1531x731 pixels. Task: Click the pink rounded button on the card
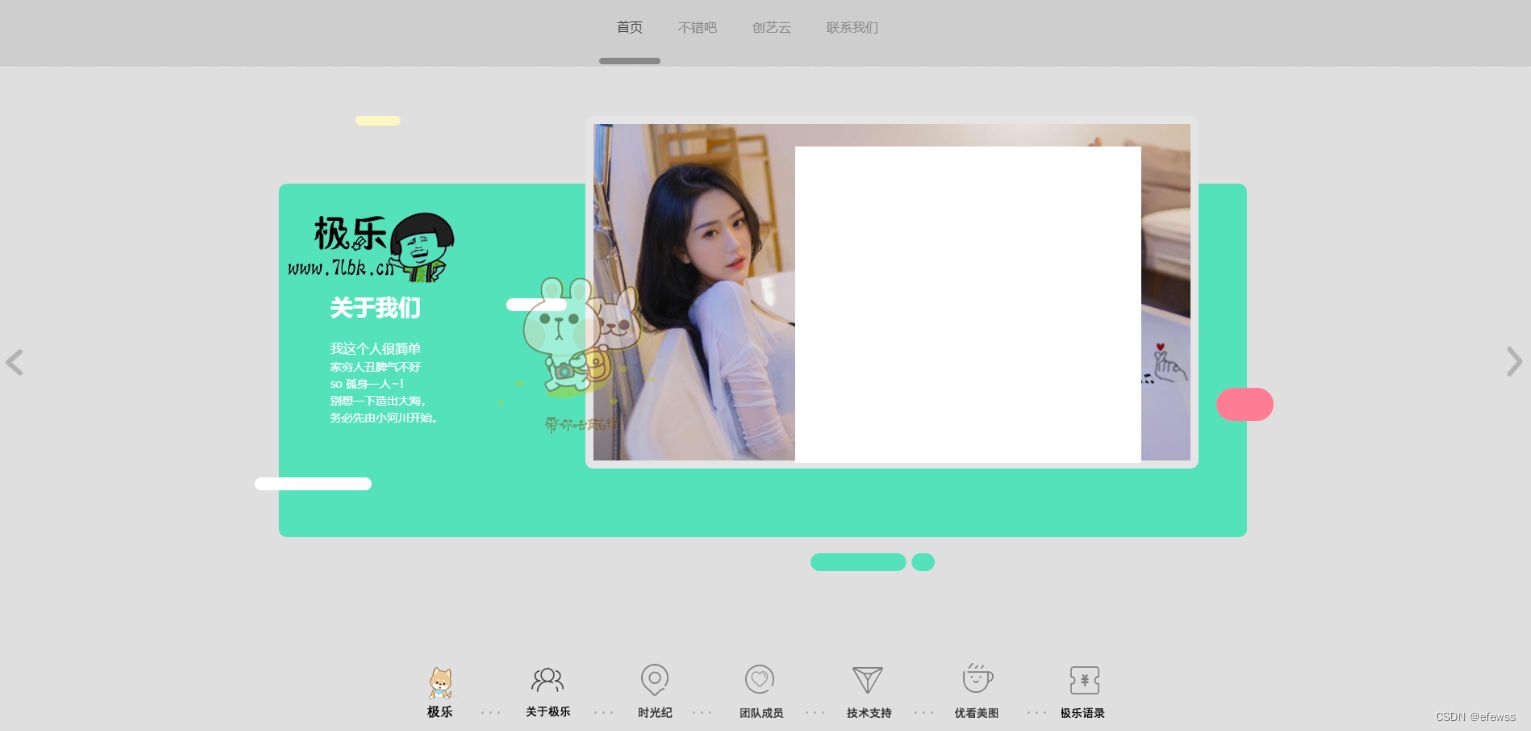point(1244,404)
